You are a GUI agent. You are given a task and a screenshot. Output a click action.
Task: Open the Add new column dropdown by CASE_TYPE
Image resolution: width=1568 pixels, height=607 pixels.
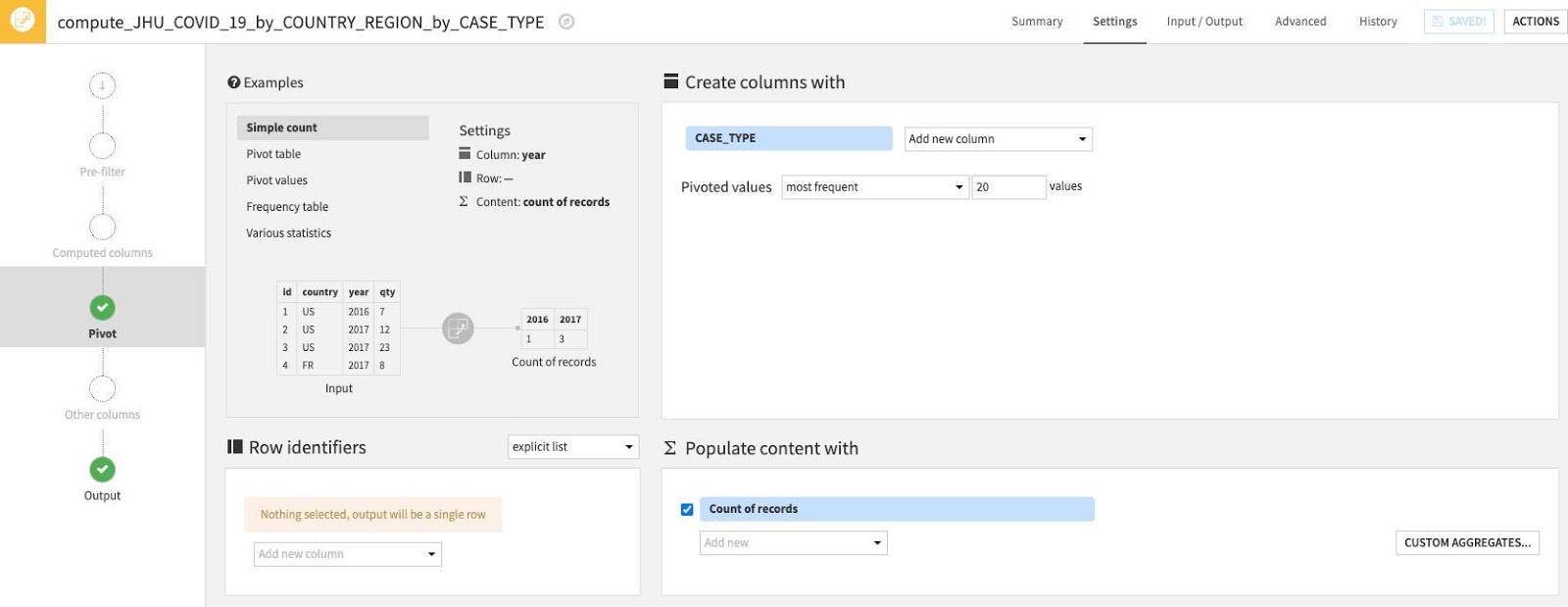click(997, 139)
